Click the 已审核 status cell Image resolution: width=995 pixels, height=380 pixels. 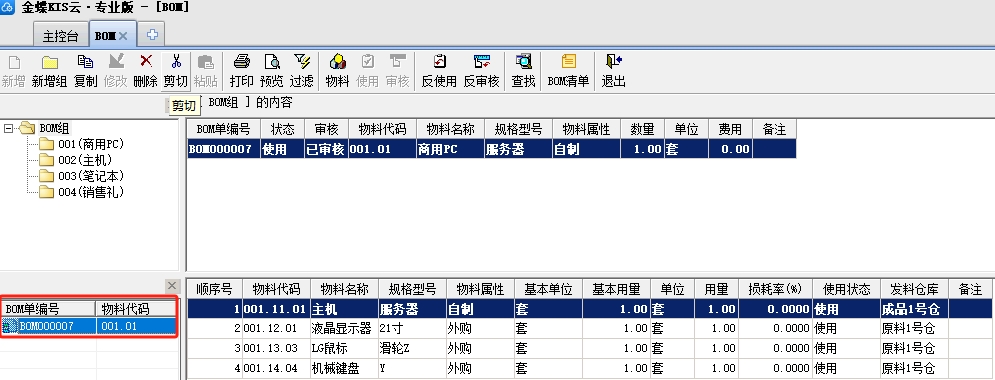pos(326,150)
